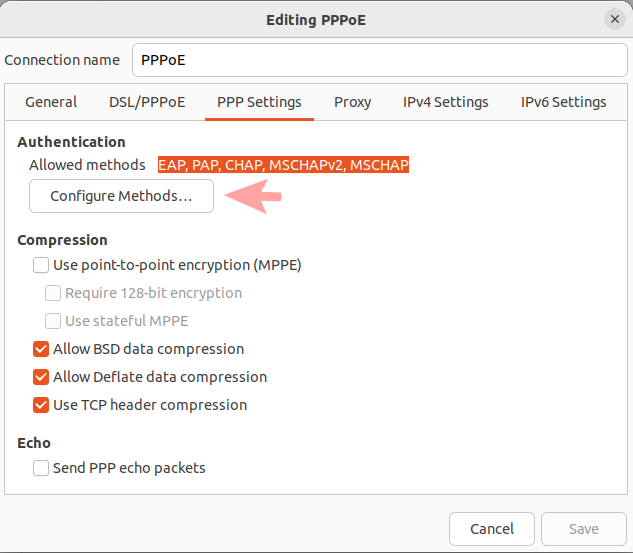Screen dimensions: 633x553
Task: Enable Send PPP echo packets
Action: pos(41,467)
